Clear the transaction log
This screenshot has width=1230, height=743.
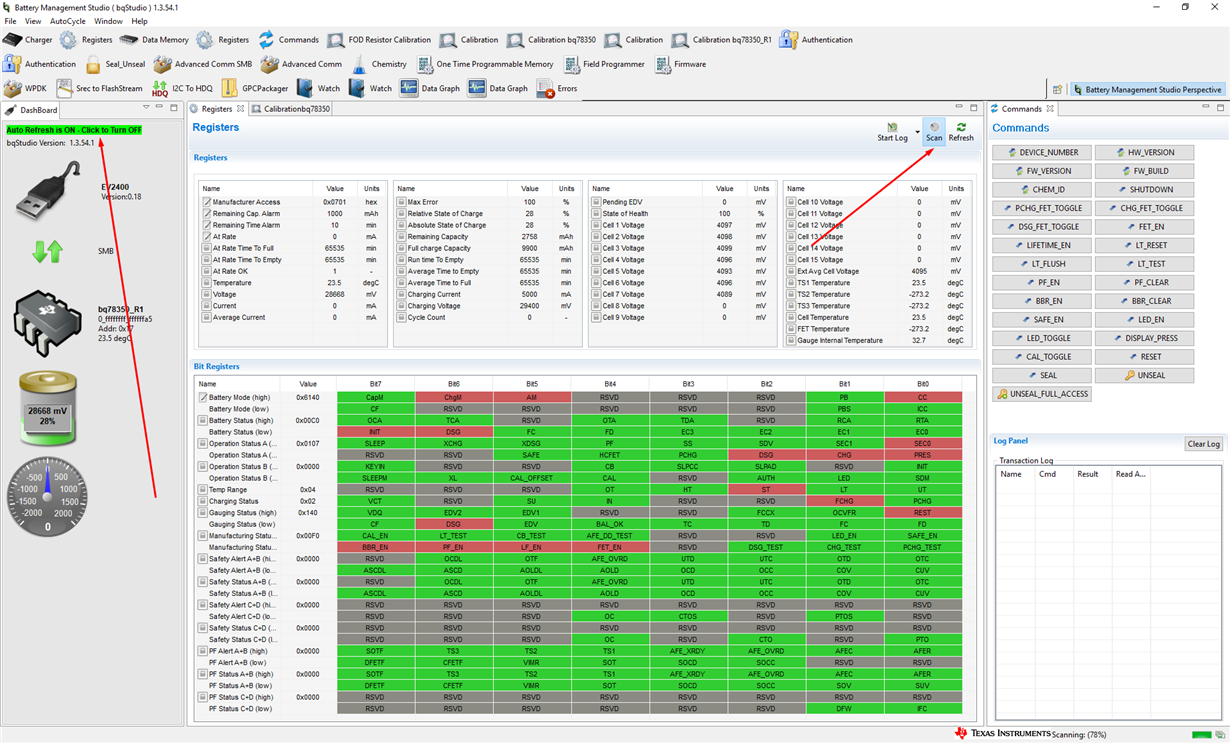tap(1203, 444)
